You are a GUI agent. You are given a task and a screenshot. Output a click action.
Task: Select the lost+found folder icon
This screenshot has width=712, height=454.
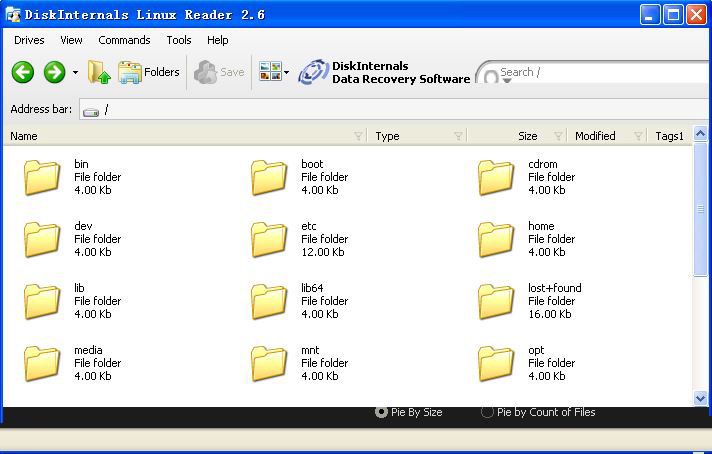(x=496, y=302)
